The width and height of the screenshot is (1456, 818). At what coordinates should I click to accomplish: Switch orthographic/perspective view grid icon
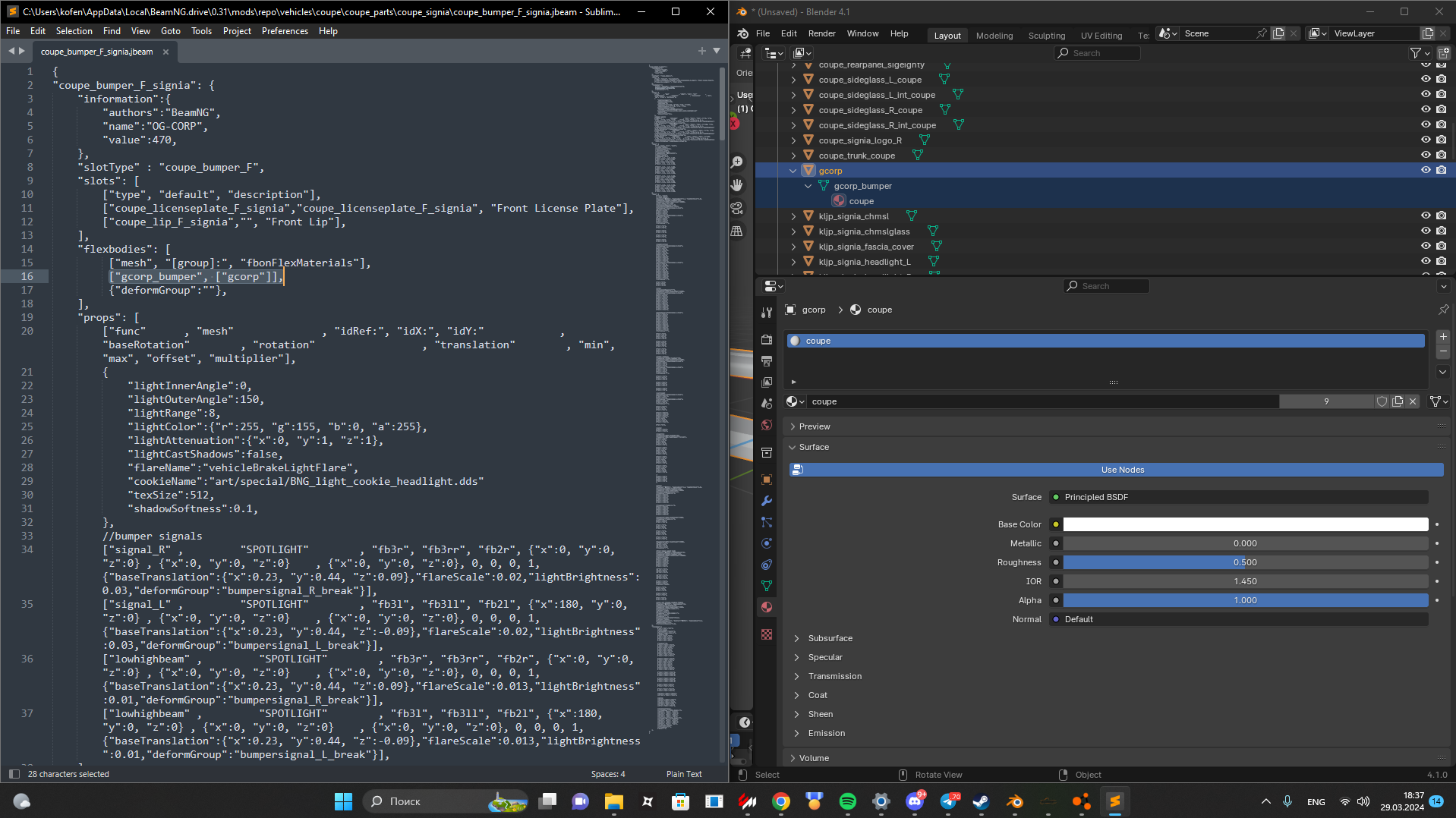736,231
